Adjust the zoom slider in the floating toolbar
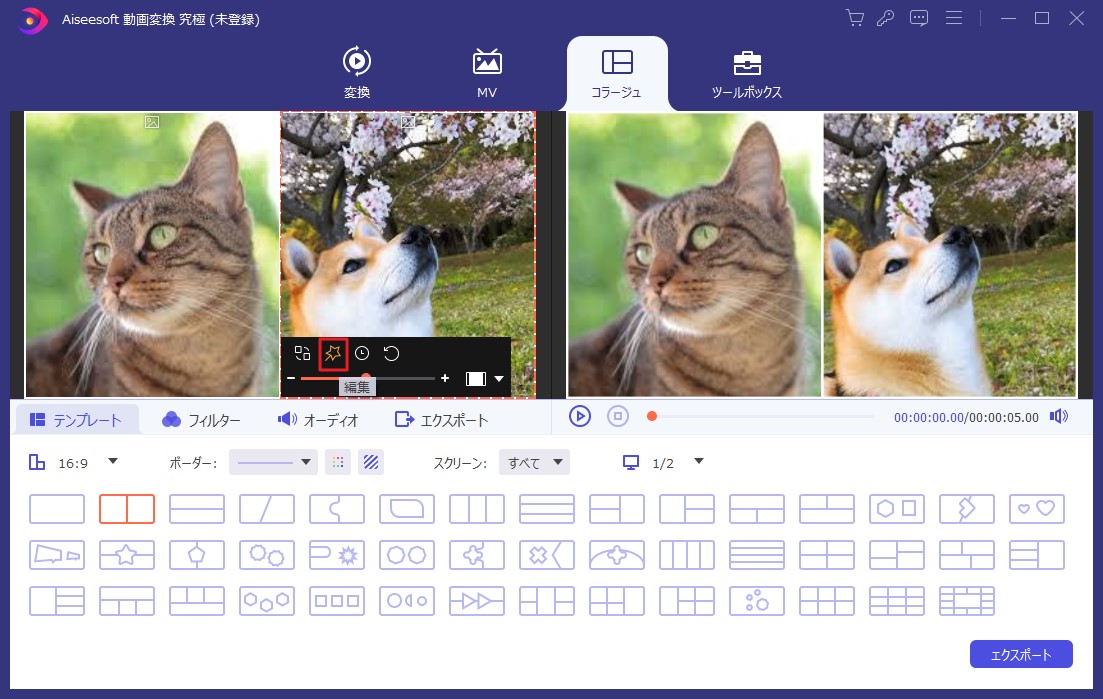 point(367,378)
